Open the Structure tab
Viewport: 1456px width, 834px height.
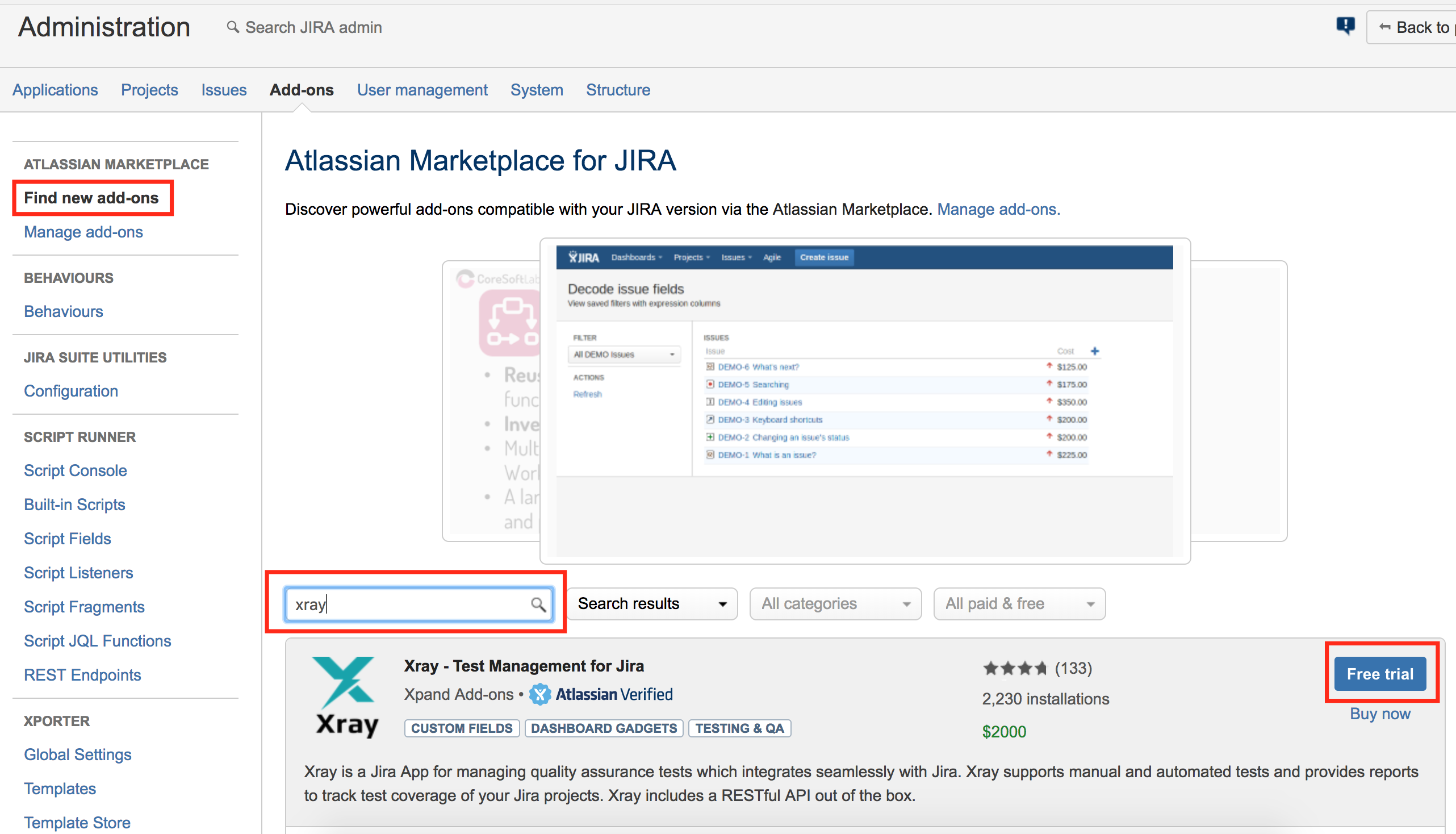coord(618,90)
